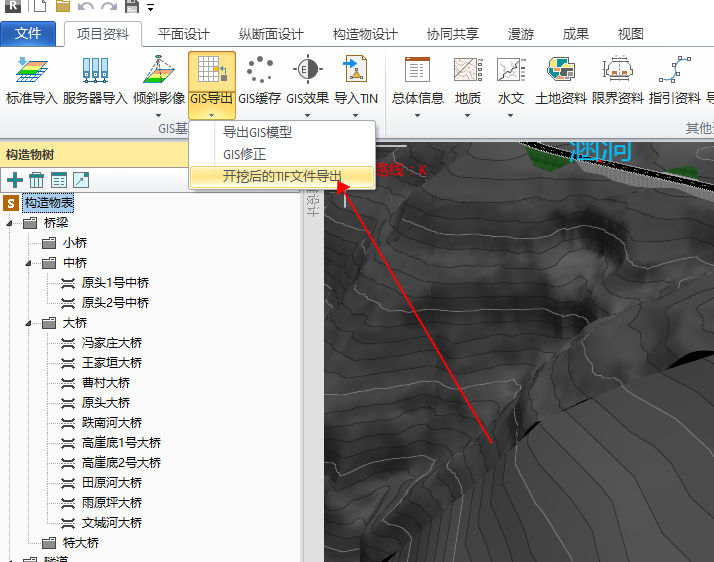714x562 pixels.
Task: Select 原头1号中桥 tree item
Action: point(115,283)
